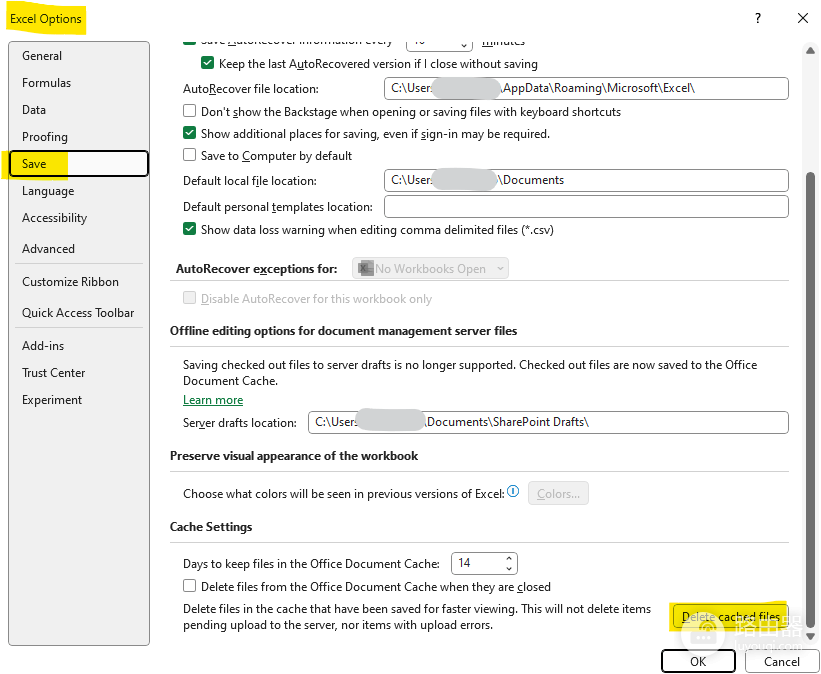Decrease cache days with the down stepper arrow

click(508, 568)
